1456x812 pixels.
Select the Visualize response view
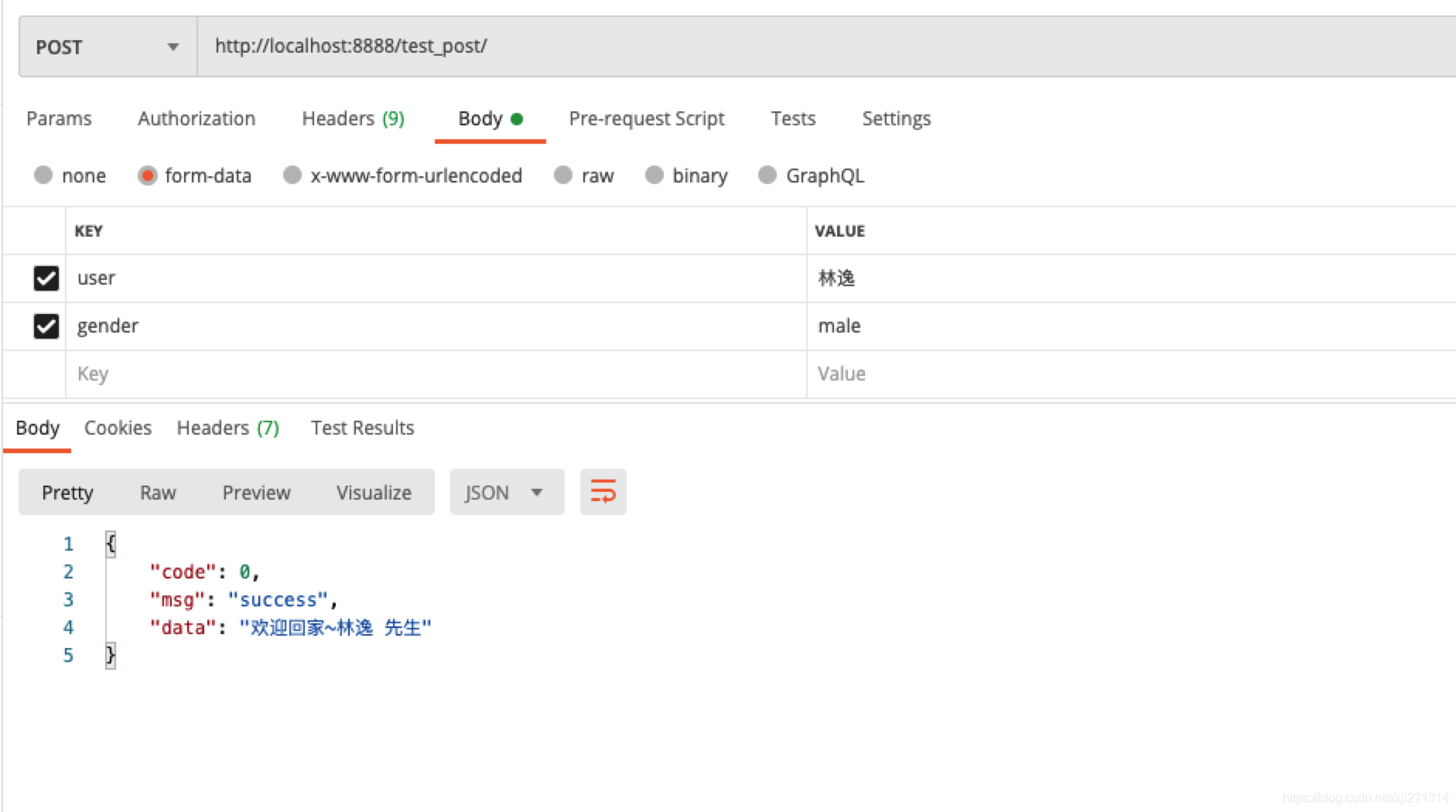coord(374,493)
